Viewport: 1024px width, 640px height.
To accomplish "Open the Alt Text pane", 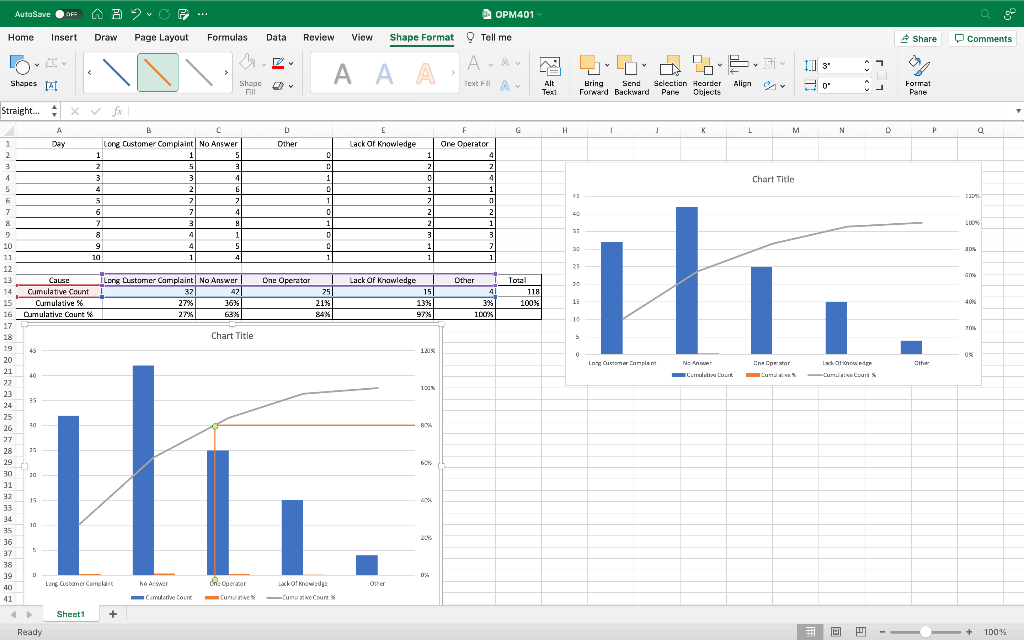I will click(x=549, y=68).
